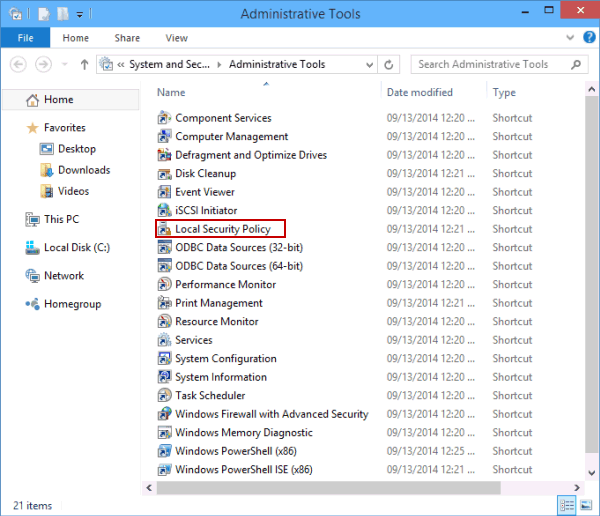The width and height of the screenshot is (600, 516).
Task: Open Desktop under Favorites
Action: (77, 149)
